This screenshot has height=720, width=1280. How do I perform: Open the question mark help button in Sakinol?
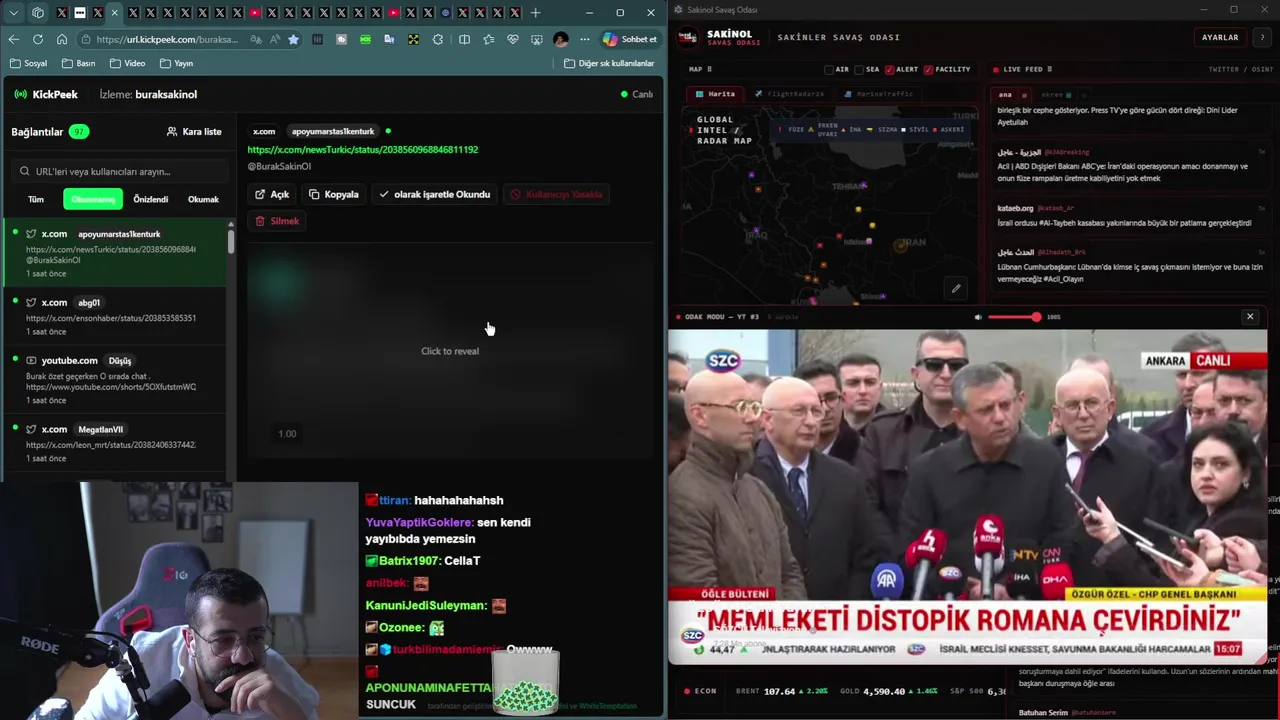click(1261, 37)
